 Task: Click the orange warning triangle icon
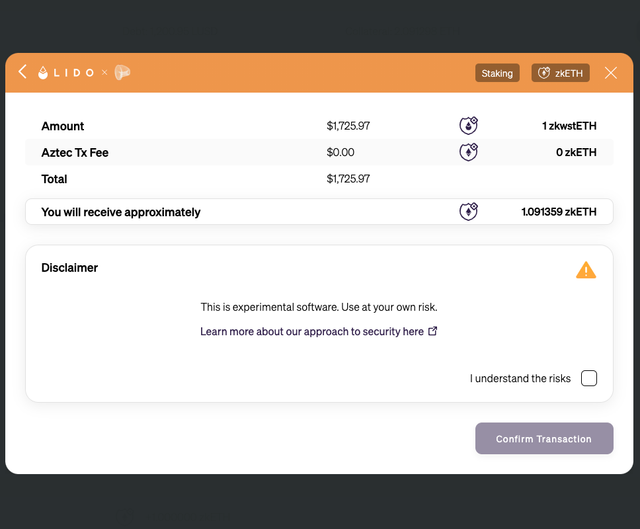pos(586,270)
